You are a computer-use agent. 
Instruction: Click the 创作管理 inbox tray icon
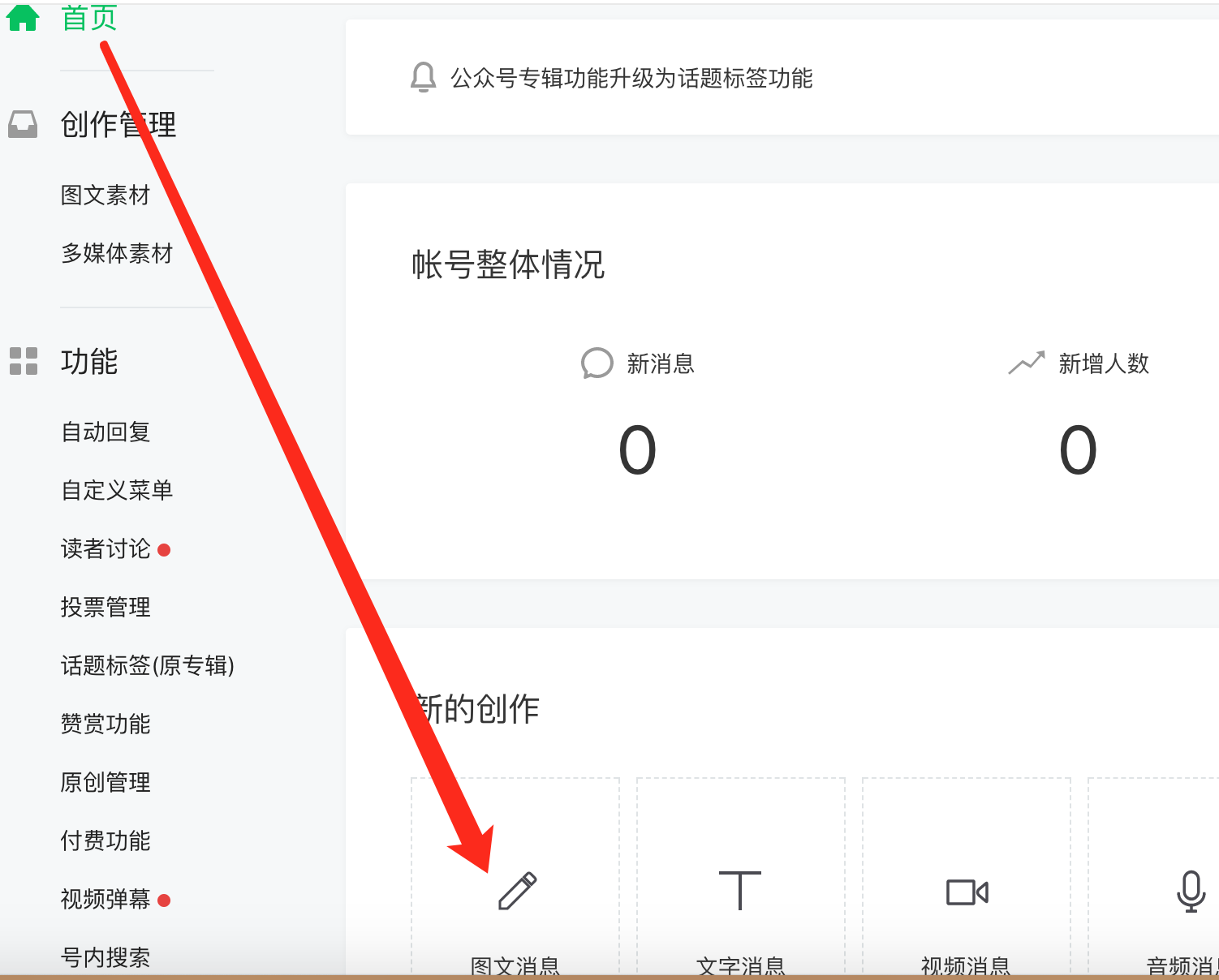click(23, 124)
